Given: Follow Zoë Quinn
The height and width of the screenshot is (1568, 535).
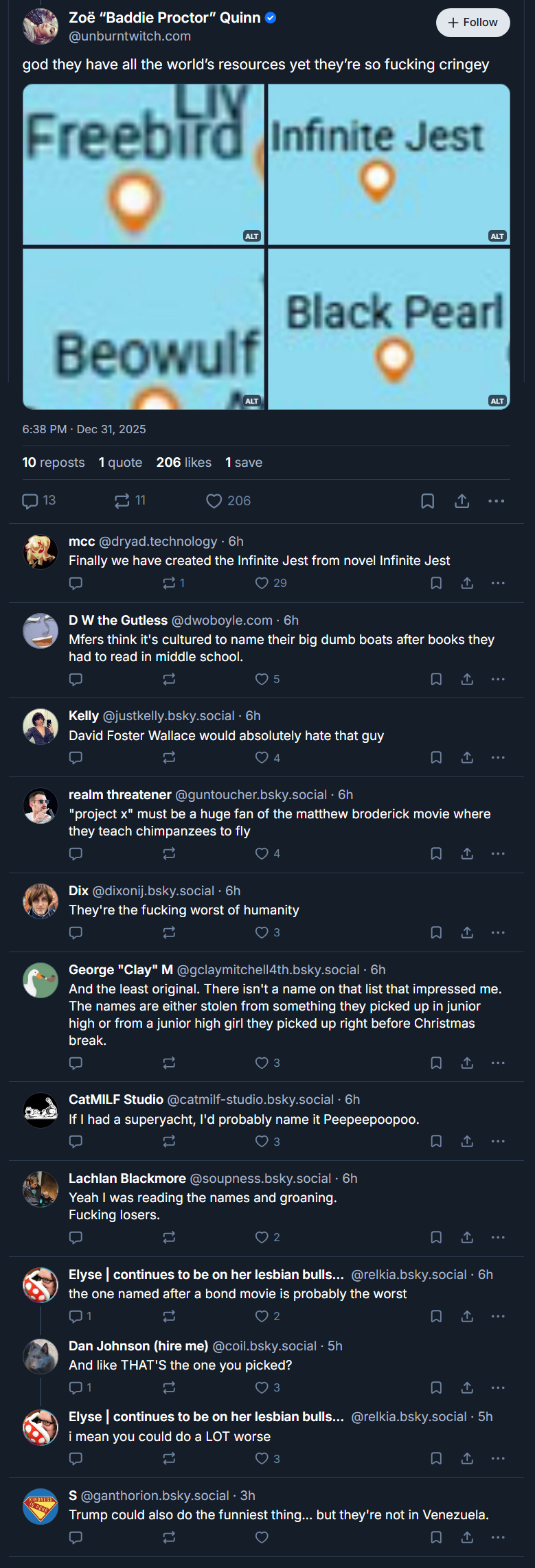Looking at the screenshot, I should [x=473, y=23].
